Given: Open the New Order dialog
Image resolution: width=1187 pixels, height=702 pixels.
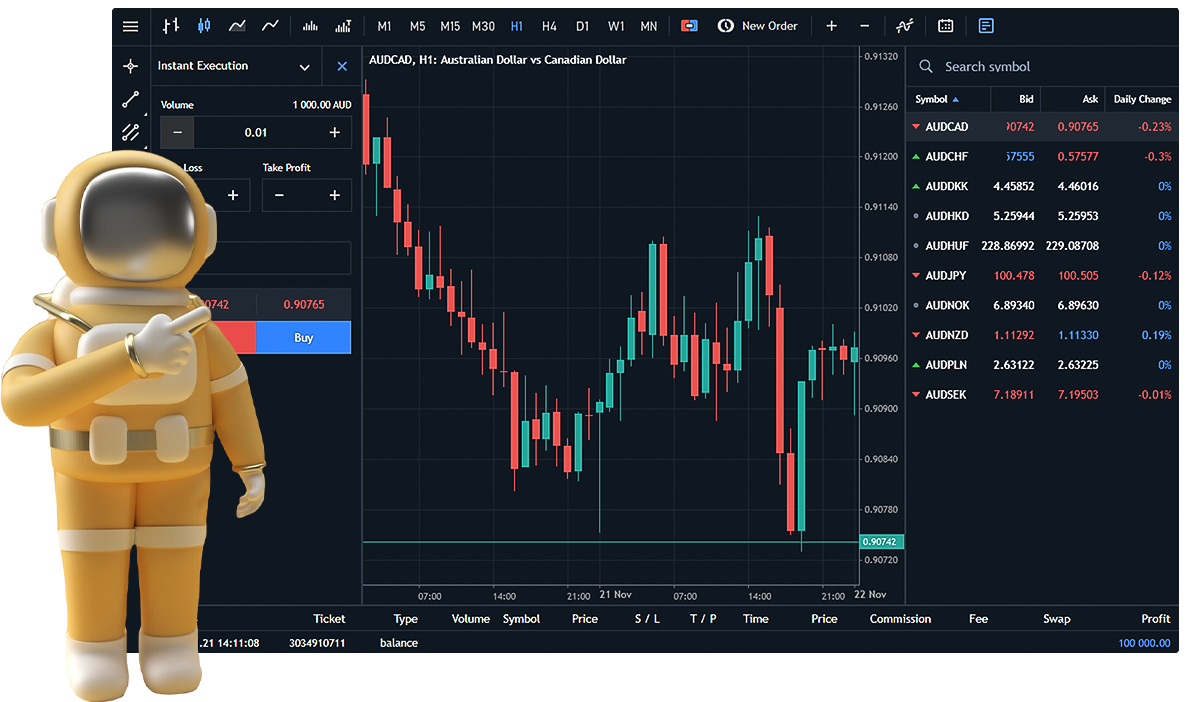Looking at the screenshot, I should pyautogui.click(x=758, y=26).
